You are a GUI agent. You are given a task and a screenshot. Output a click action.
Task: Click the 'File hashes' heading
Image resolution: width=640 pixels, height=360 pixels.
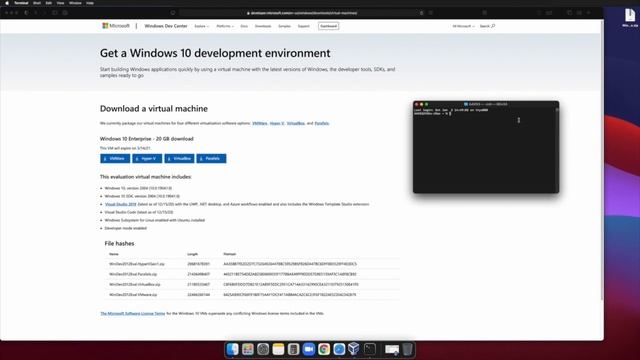click(x=119, y=243)
